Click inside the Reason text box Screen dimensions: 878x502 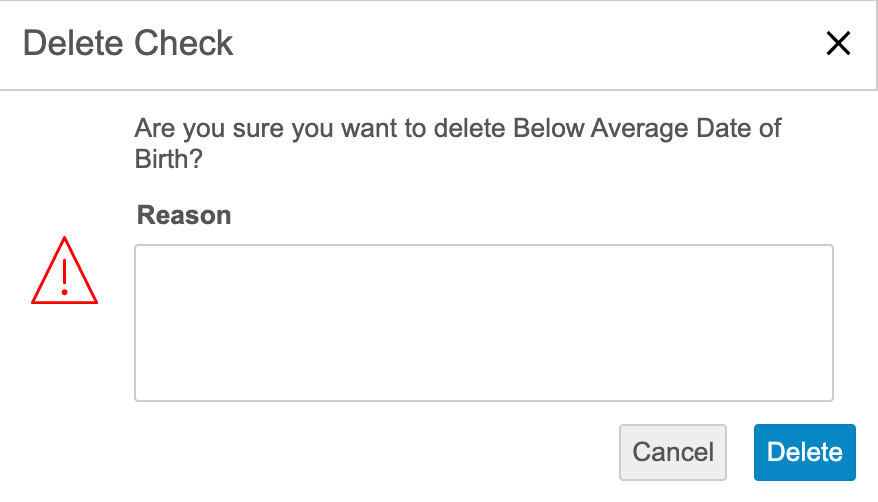483,322
